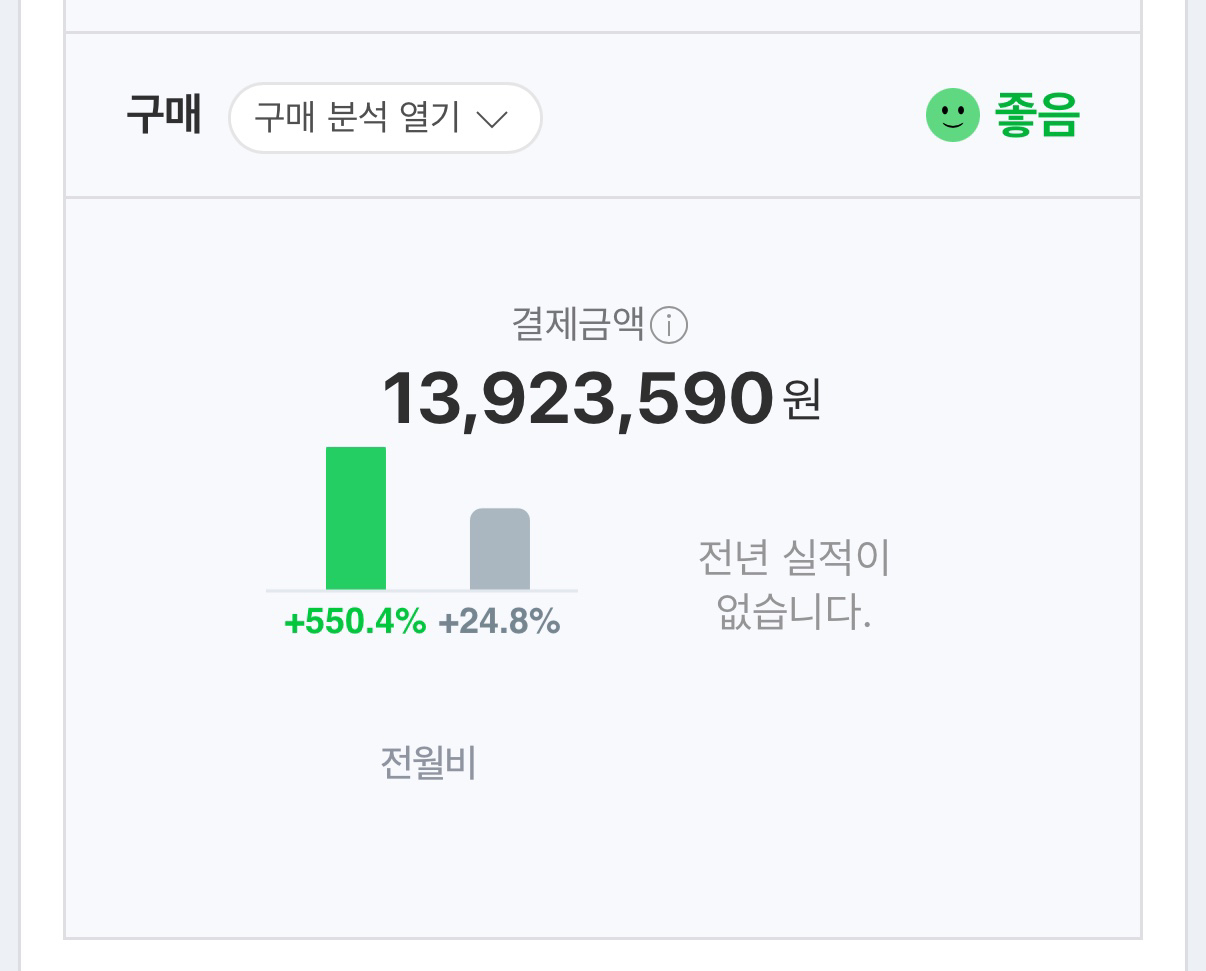The width and height of the screenshot is (1206, 971).
Task: Open the 구매 분석 열기 dropdown
Action: (385, 118)
